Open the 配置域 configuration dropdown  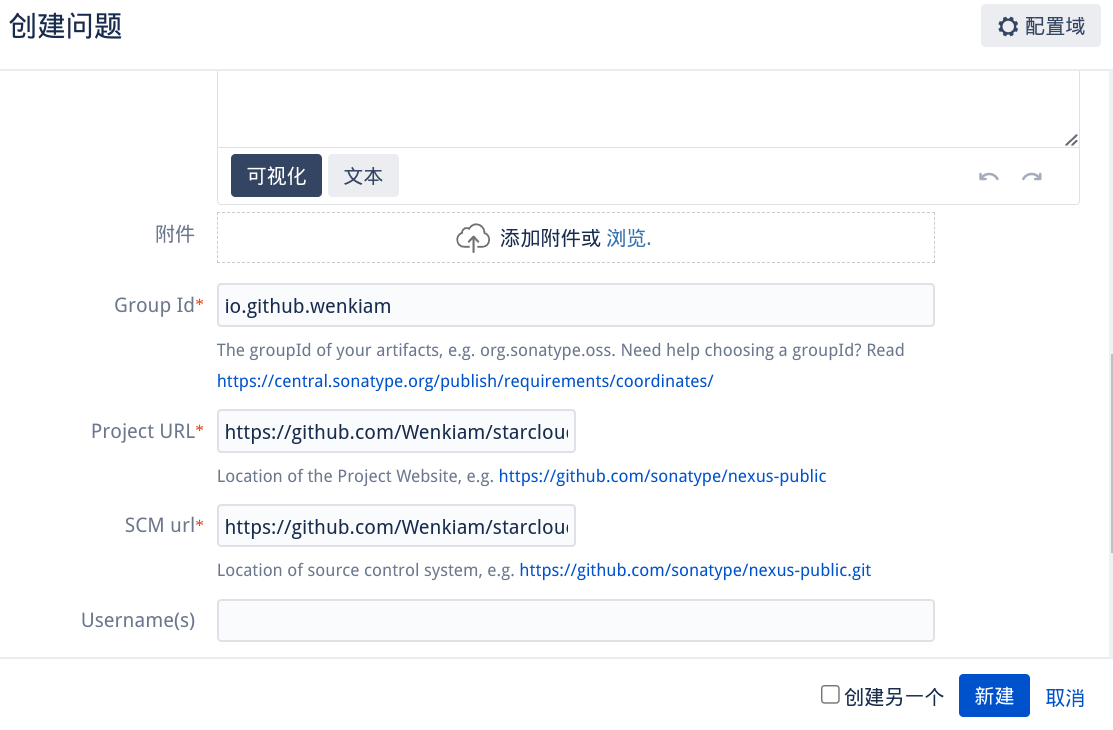click(1040, 26)
